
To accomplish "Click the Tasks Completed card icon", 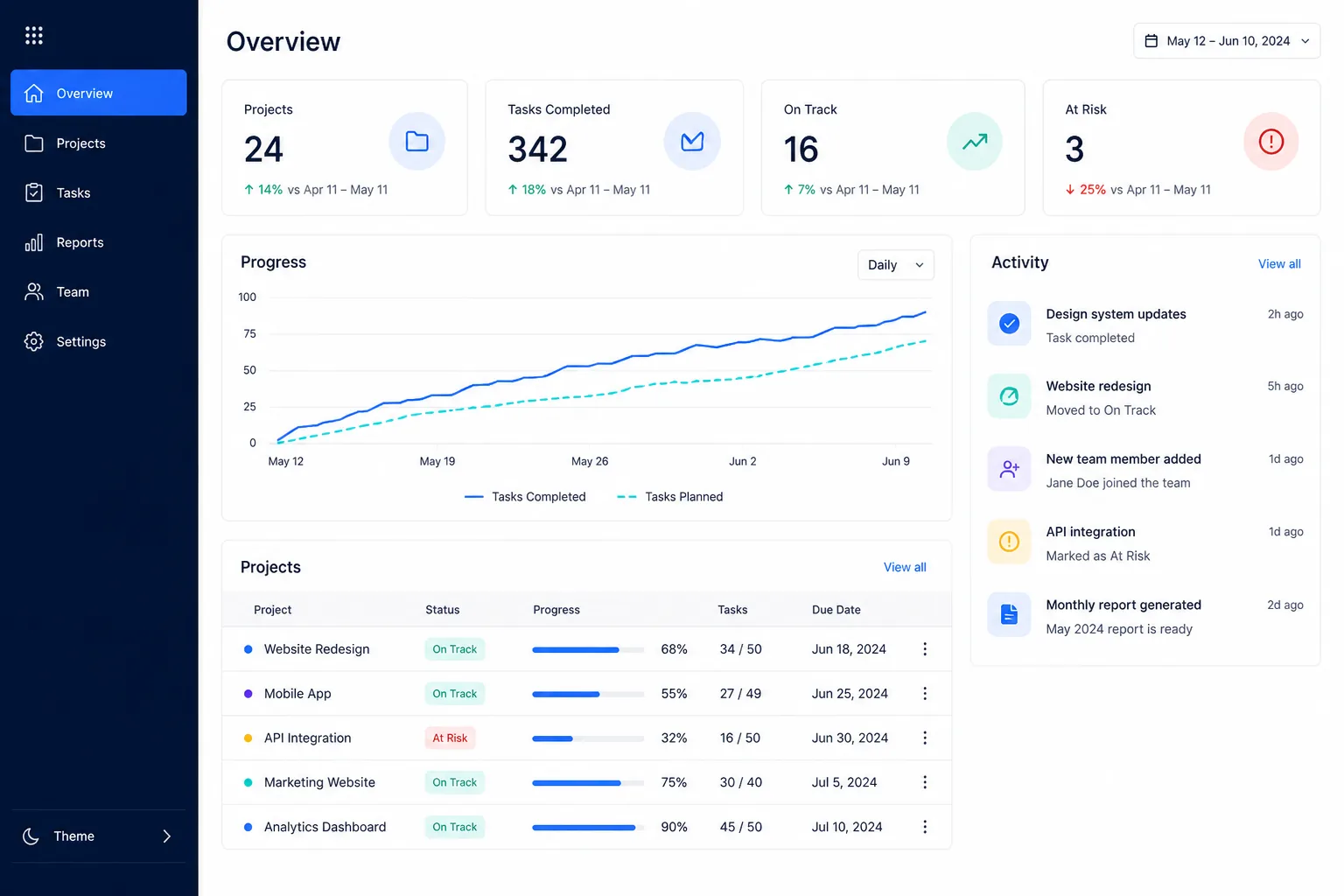I will [x=692, y=141].
